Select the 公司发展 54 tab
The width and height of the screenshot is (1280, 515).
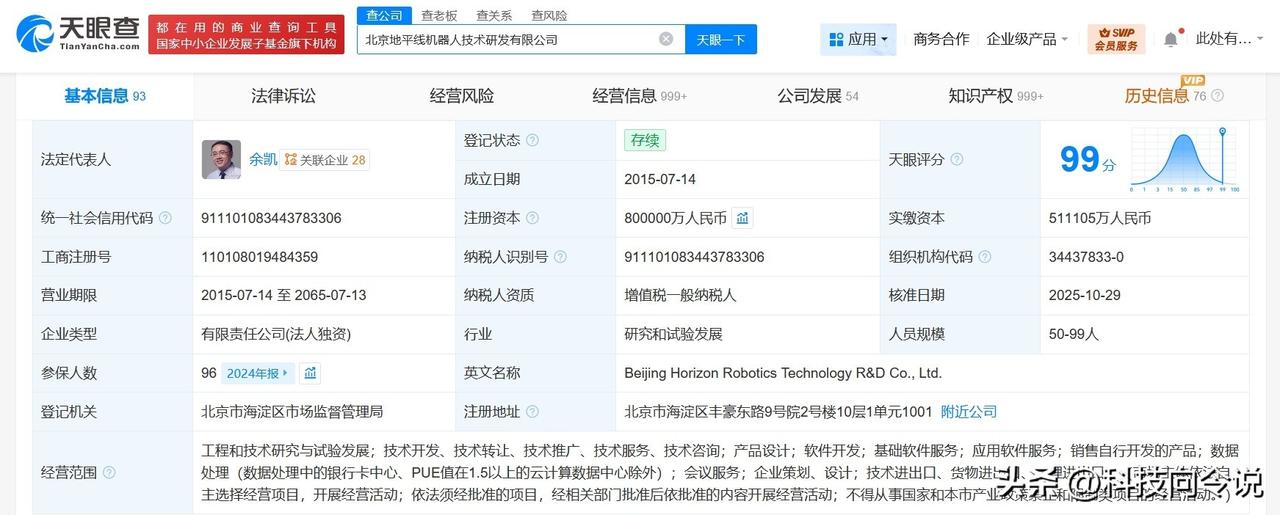[x=818, y=96]
